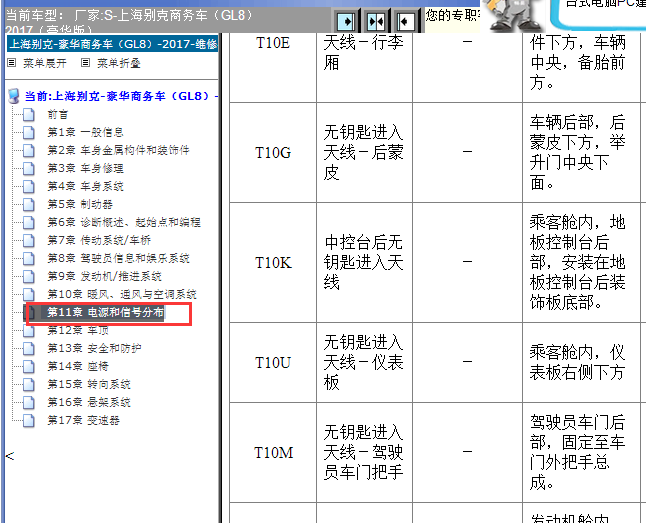Viewport: 646px width, 523px height.
Task: Click the page icon beside 第1章 一般信息
Action: (x=29, y=132)
